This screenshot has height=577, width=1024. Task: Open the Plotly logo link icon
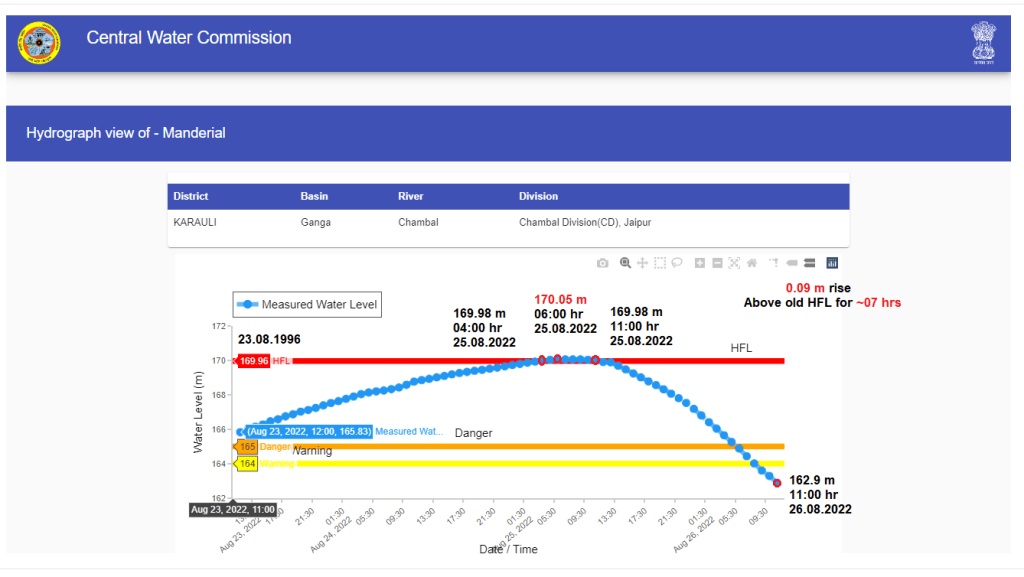832,263
